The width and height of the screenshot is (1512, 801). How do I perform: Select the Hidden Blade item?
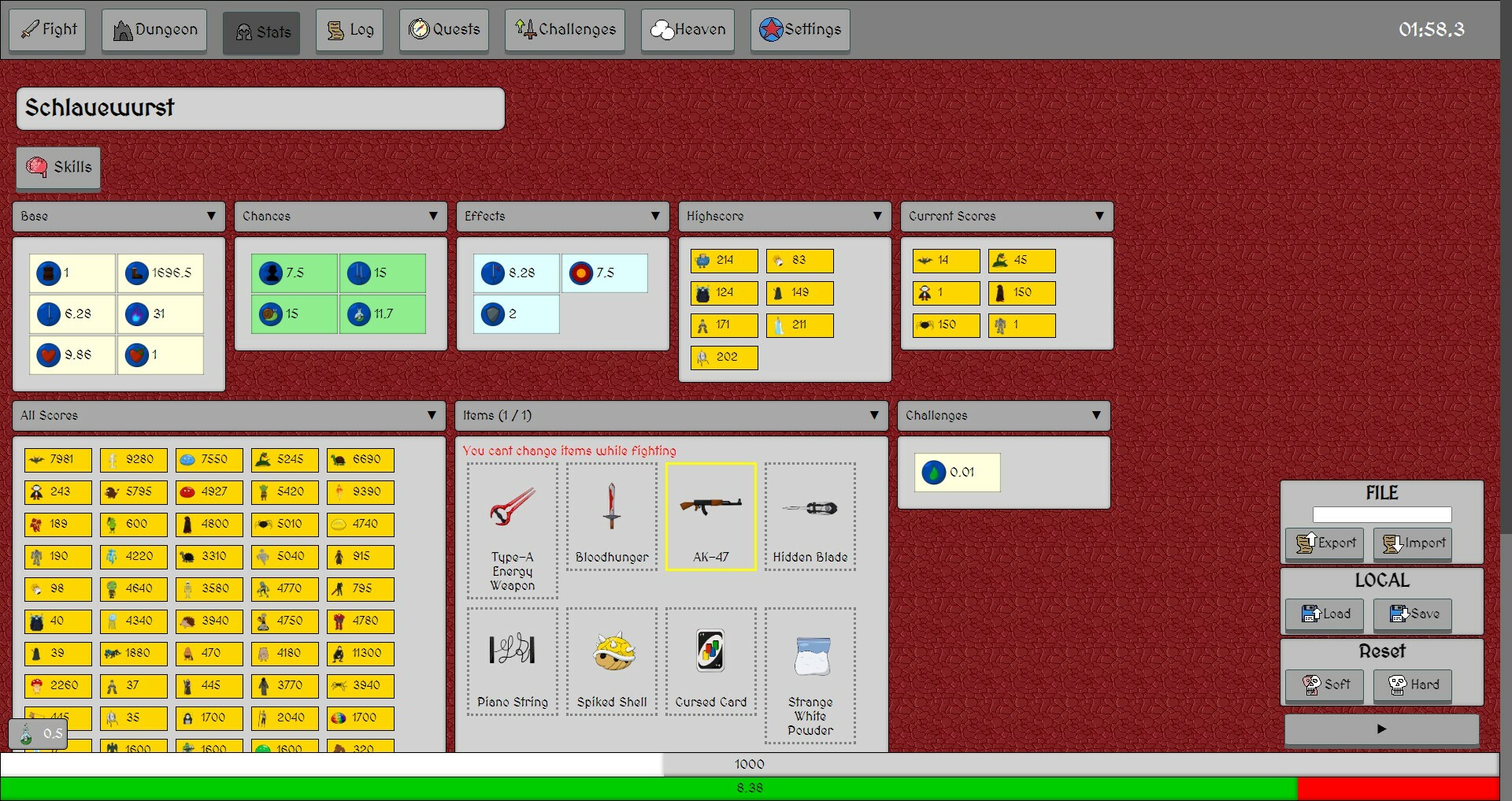[x=810, y=516]
